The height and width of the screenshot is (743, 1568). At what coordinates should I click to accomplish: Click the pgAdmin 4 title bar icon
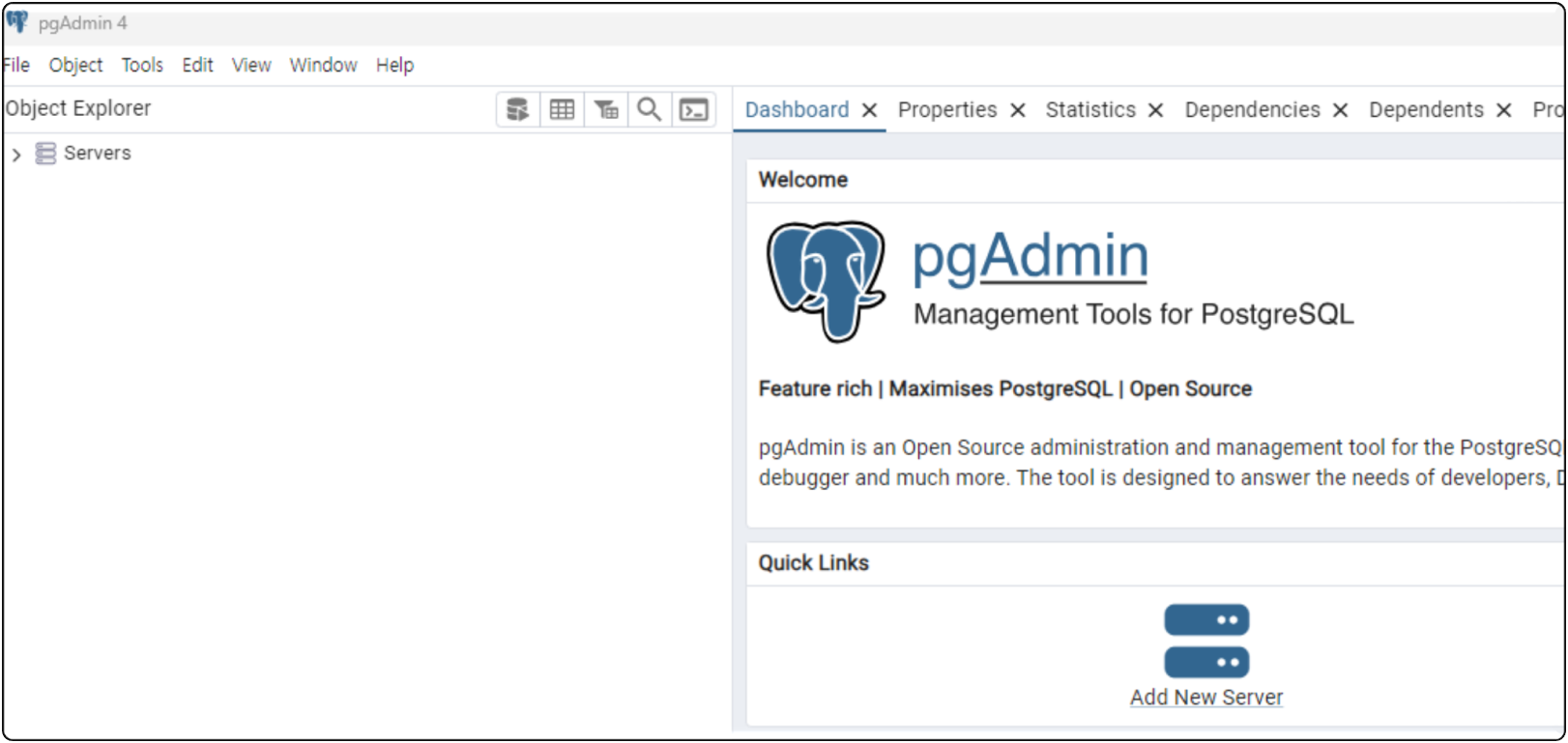[x=17, y=21]
